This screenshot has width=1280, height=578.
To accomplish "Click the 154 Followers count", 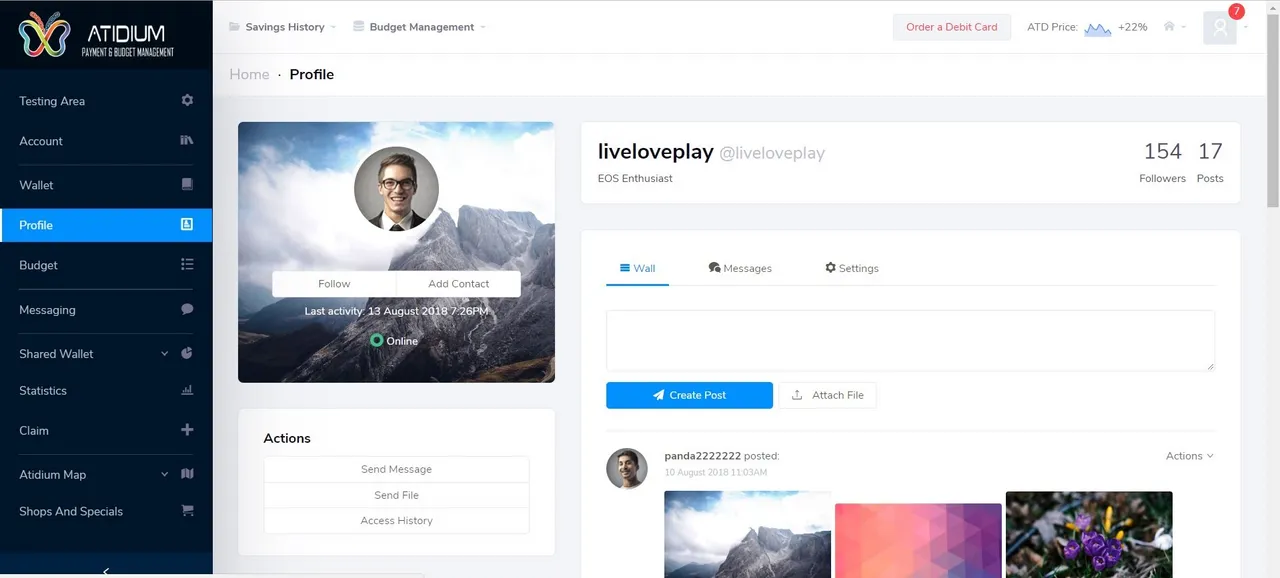I will 1162,162.
